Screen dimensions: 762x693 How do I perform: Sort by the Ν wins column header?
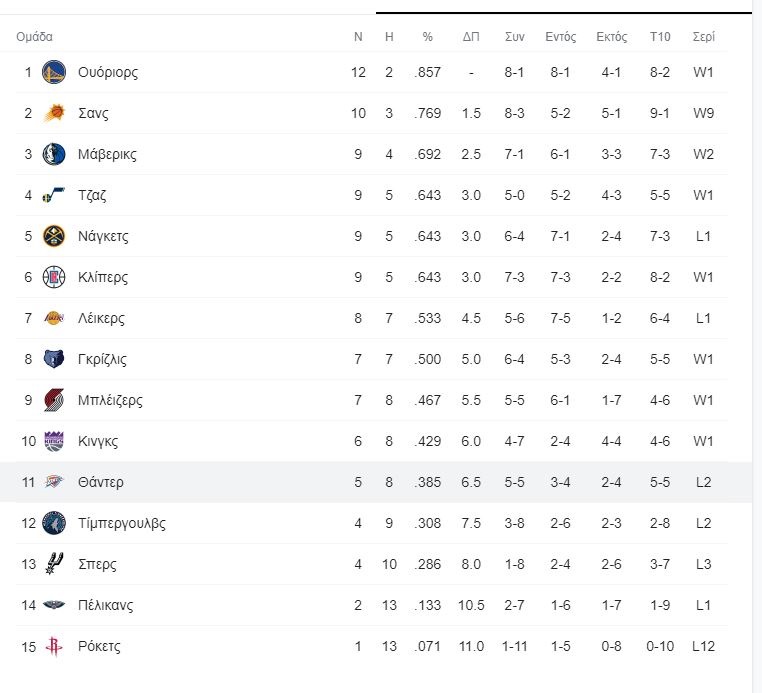pyautogui.click(x=358, y=36)
